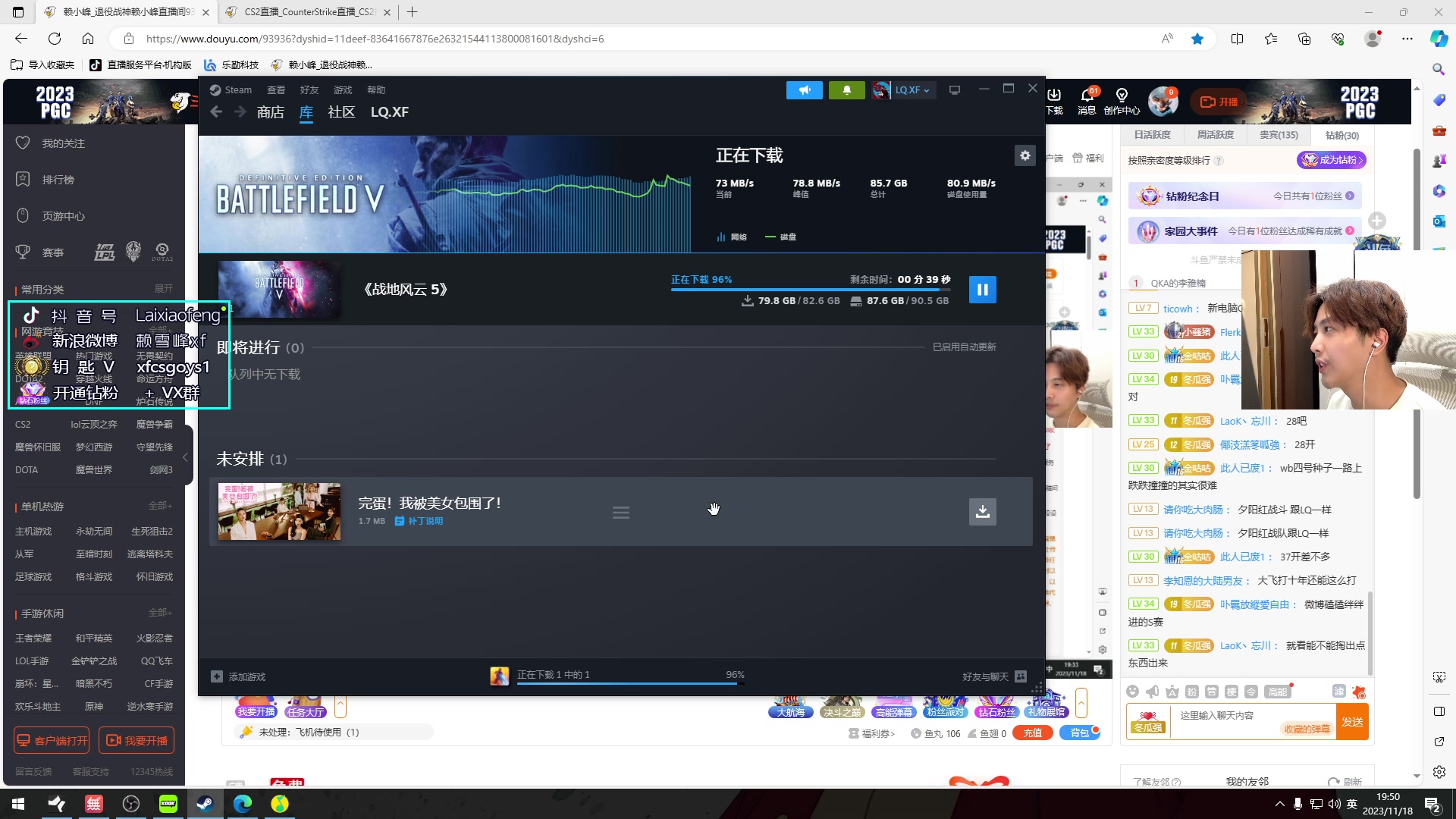Click the chat megaphone horn icon

[x=1153, y=692]
